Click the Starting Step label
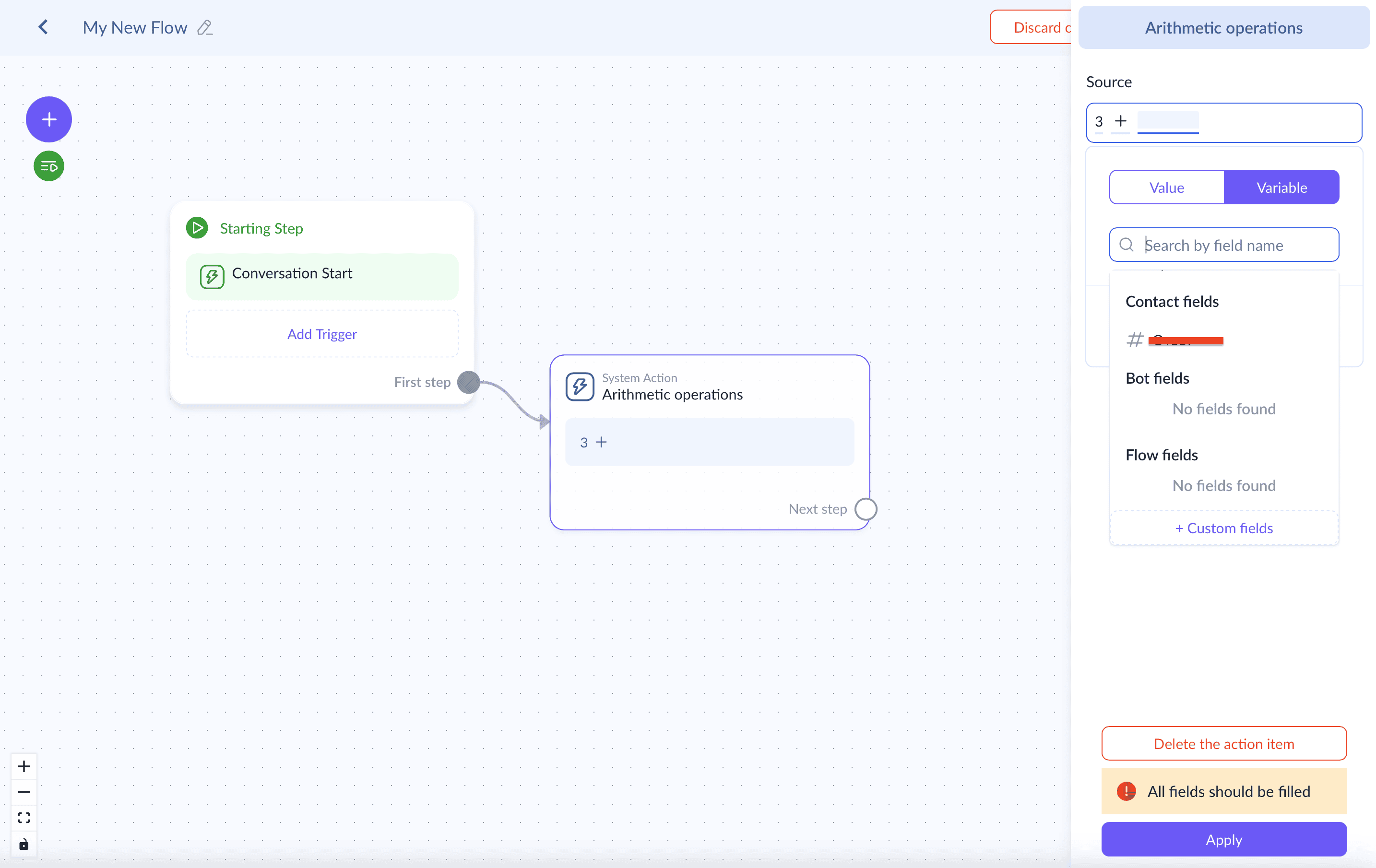Screen dimensions: 1376x868 (x=261, y=228)
